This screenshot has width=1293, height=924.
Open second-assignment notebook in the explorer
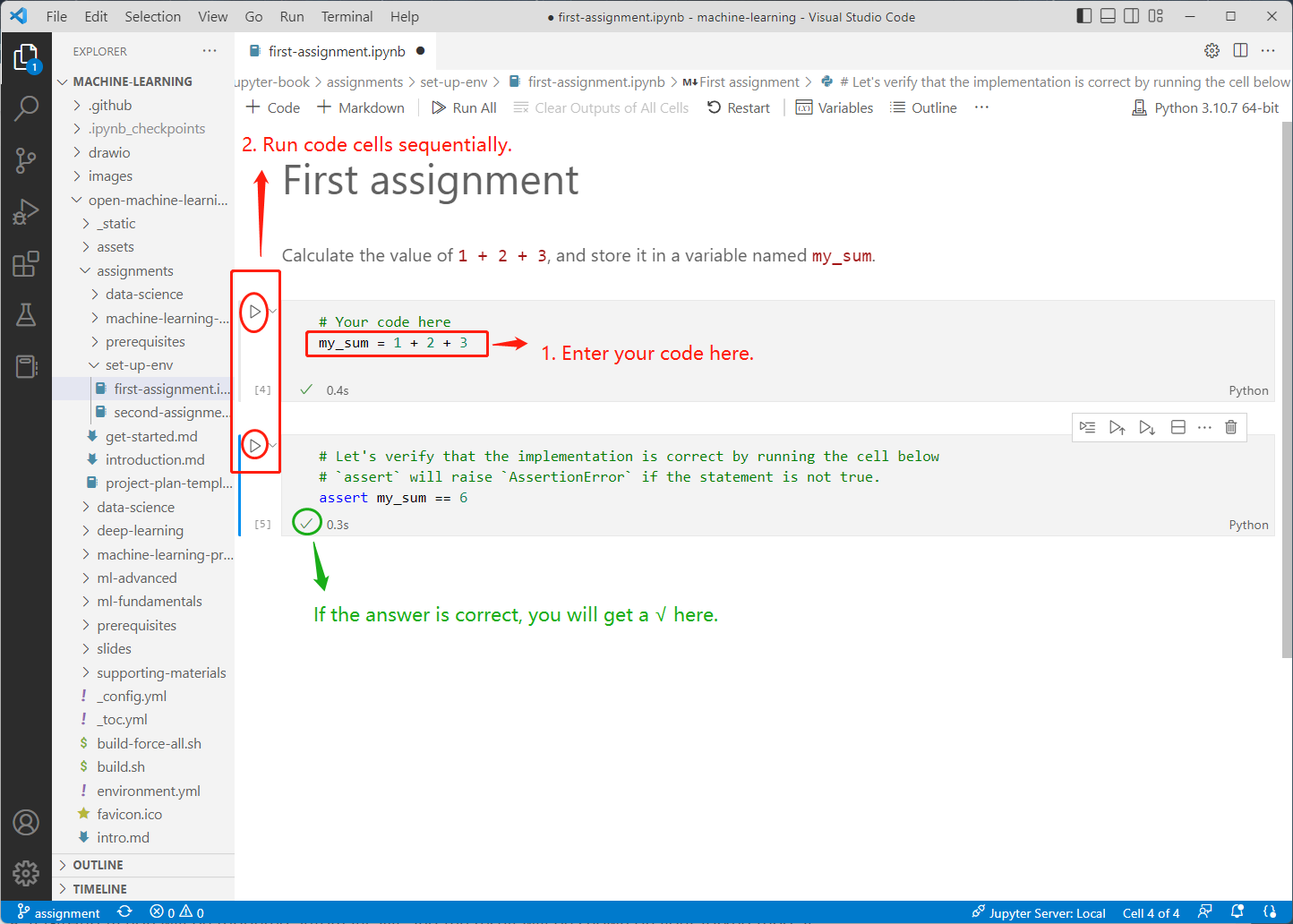click(x=163, y=413)
